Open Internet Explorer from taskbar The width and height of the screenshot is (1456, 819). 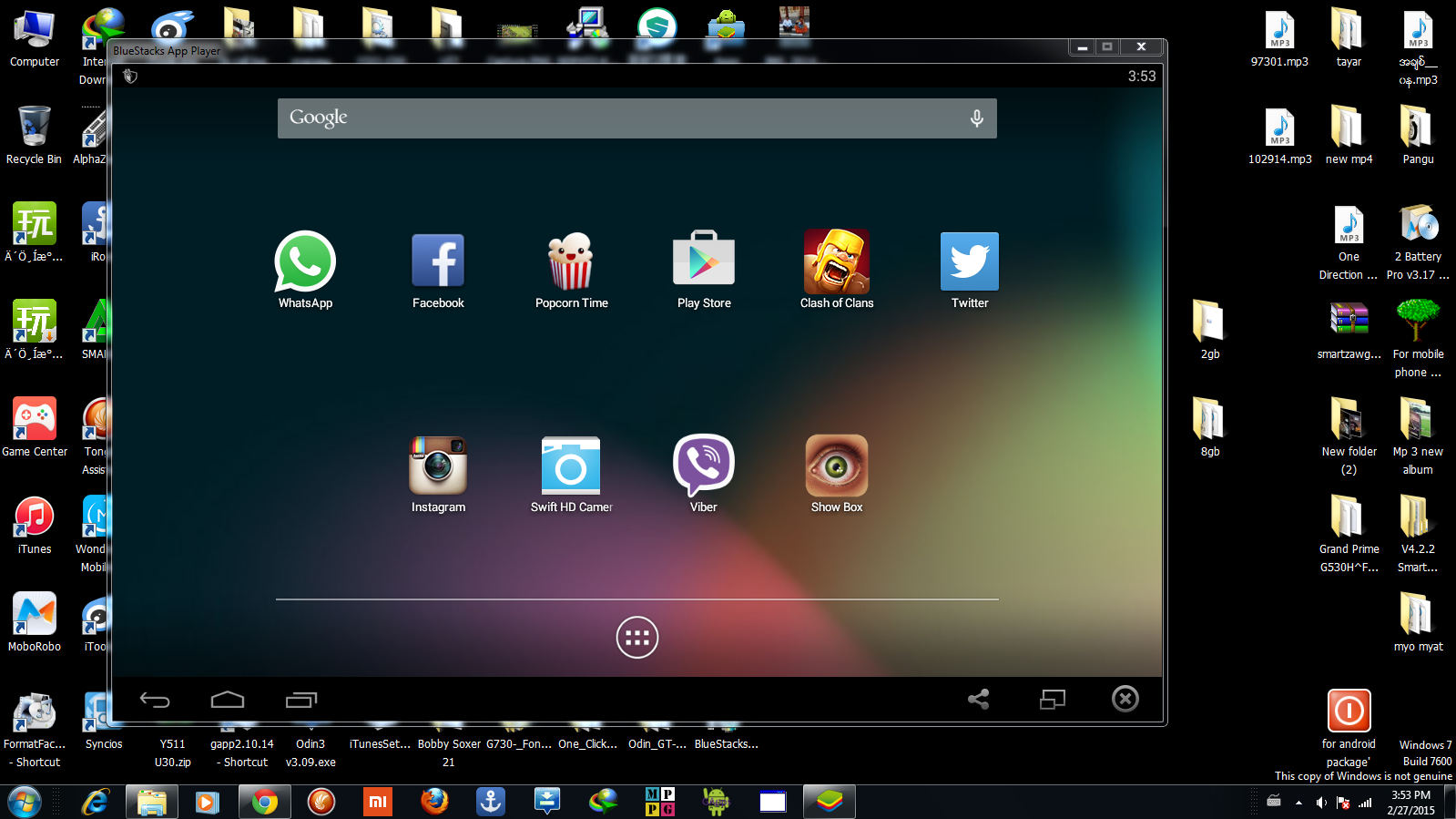coord(95,803)
